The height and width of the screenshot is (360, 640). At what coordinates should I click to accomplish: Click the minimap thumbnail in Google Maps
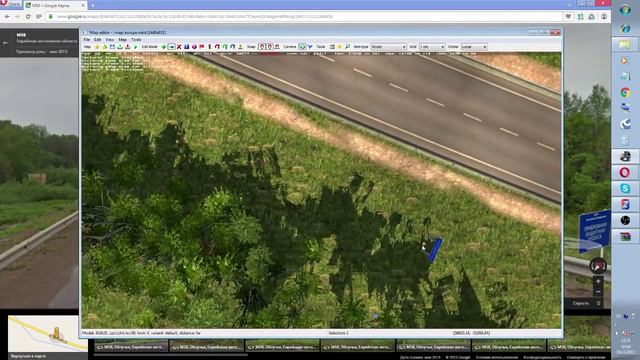47,333
